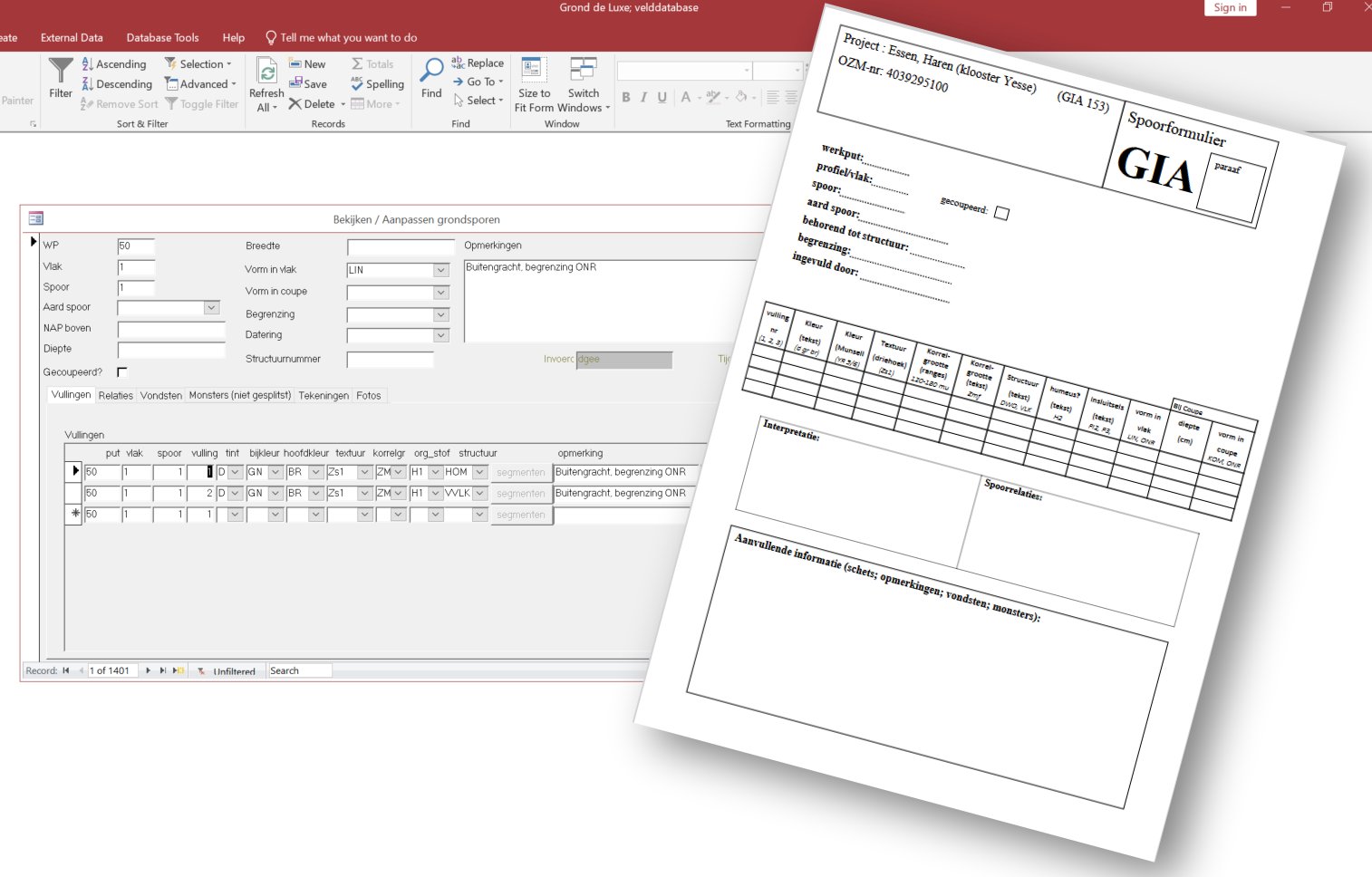Save the current record
Image resolution: width=1372 pixels, height=877 pixels.
point(307,84)
